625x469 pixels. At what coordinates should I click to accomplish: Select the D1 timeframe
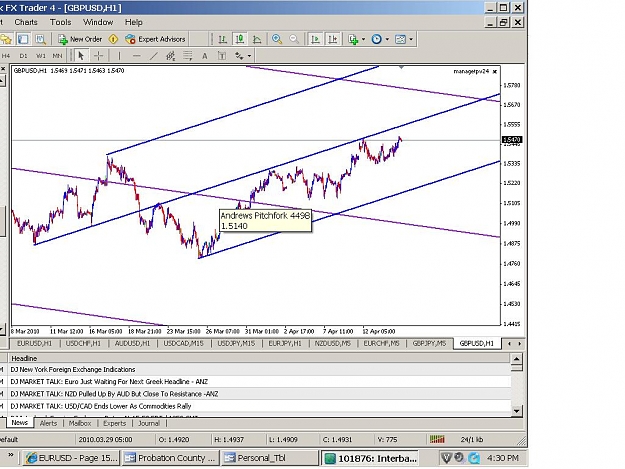coord(23,56)
